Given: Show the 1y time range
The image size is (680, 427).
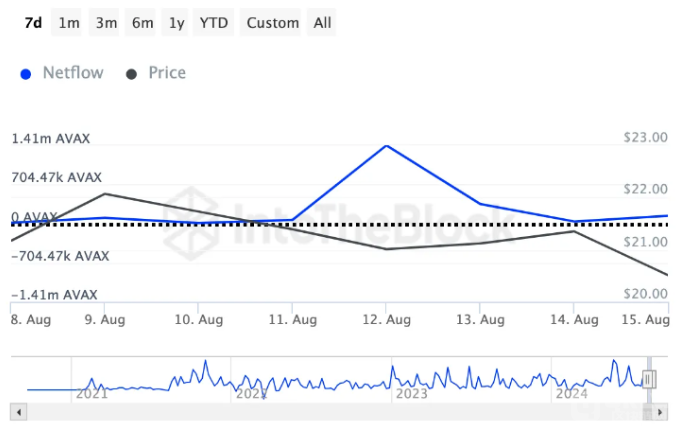Looking at the screenshot, I should click(177, 23).
